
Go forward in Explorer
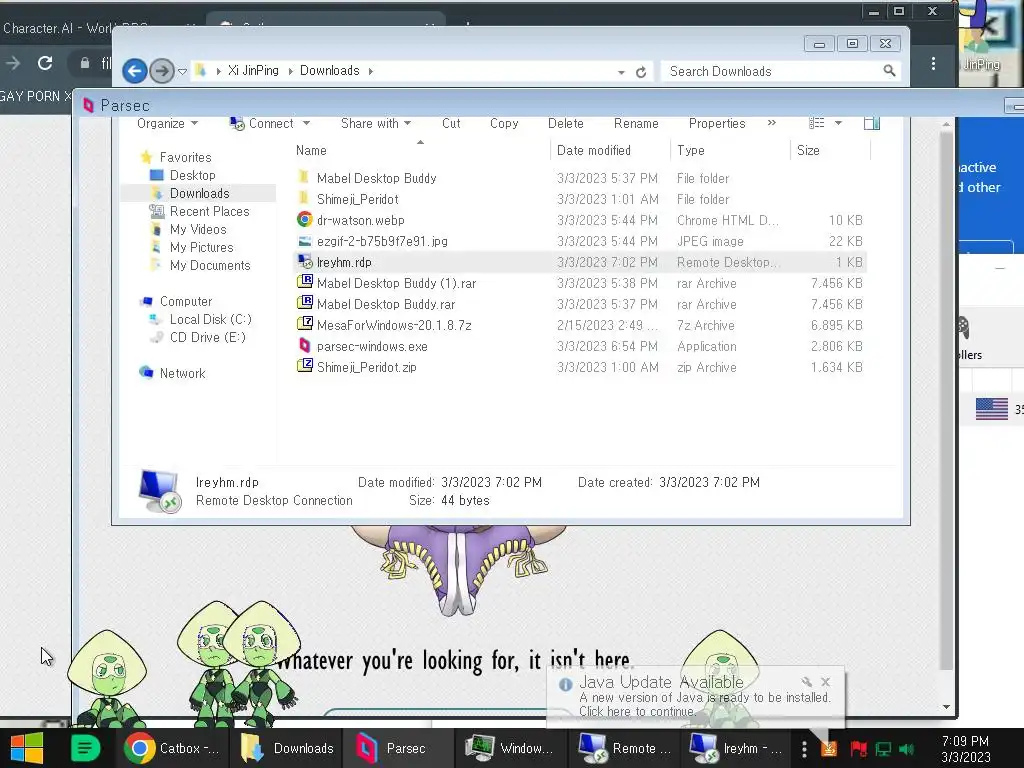pos(162,71)
